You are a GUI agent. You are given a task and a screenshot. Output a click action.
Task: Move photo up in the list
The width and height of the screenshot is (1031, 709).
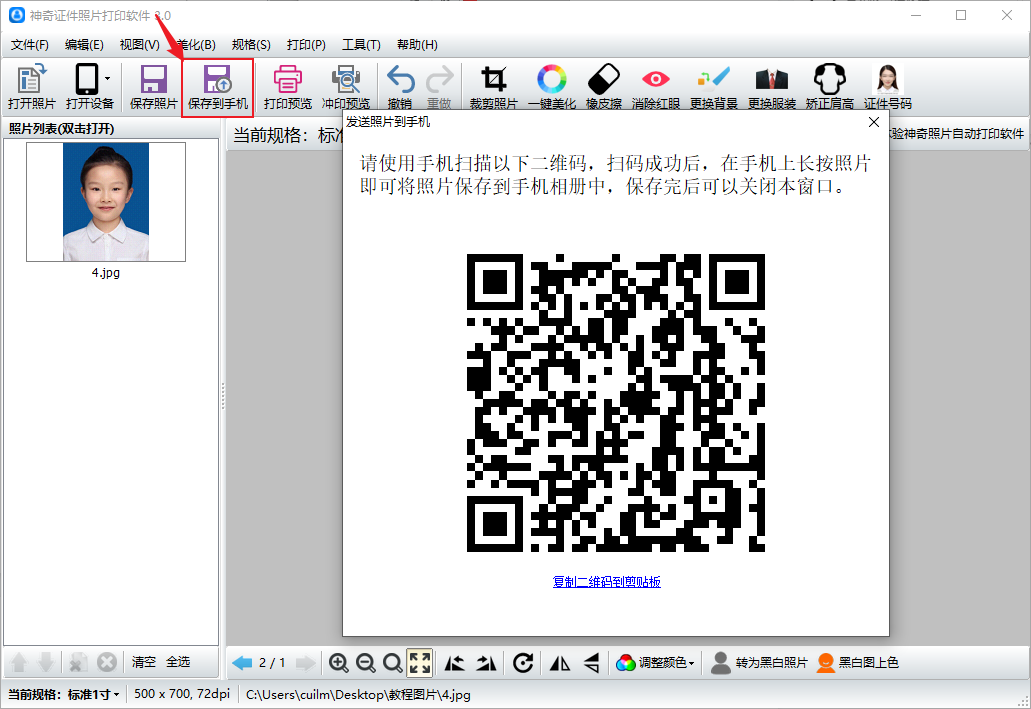point(19,662)
